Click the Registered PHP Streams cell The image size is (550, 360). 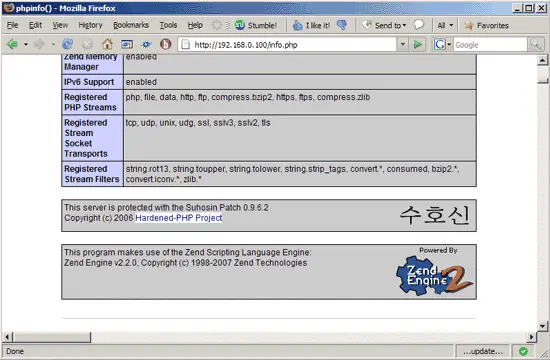[92, 102]
